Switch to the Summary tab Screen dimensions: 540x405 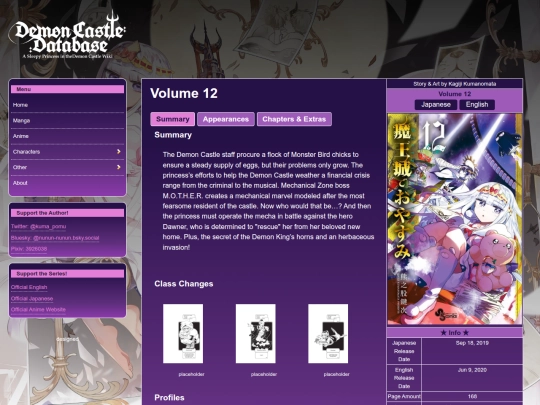[x=173, y=119]
